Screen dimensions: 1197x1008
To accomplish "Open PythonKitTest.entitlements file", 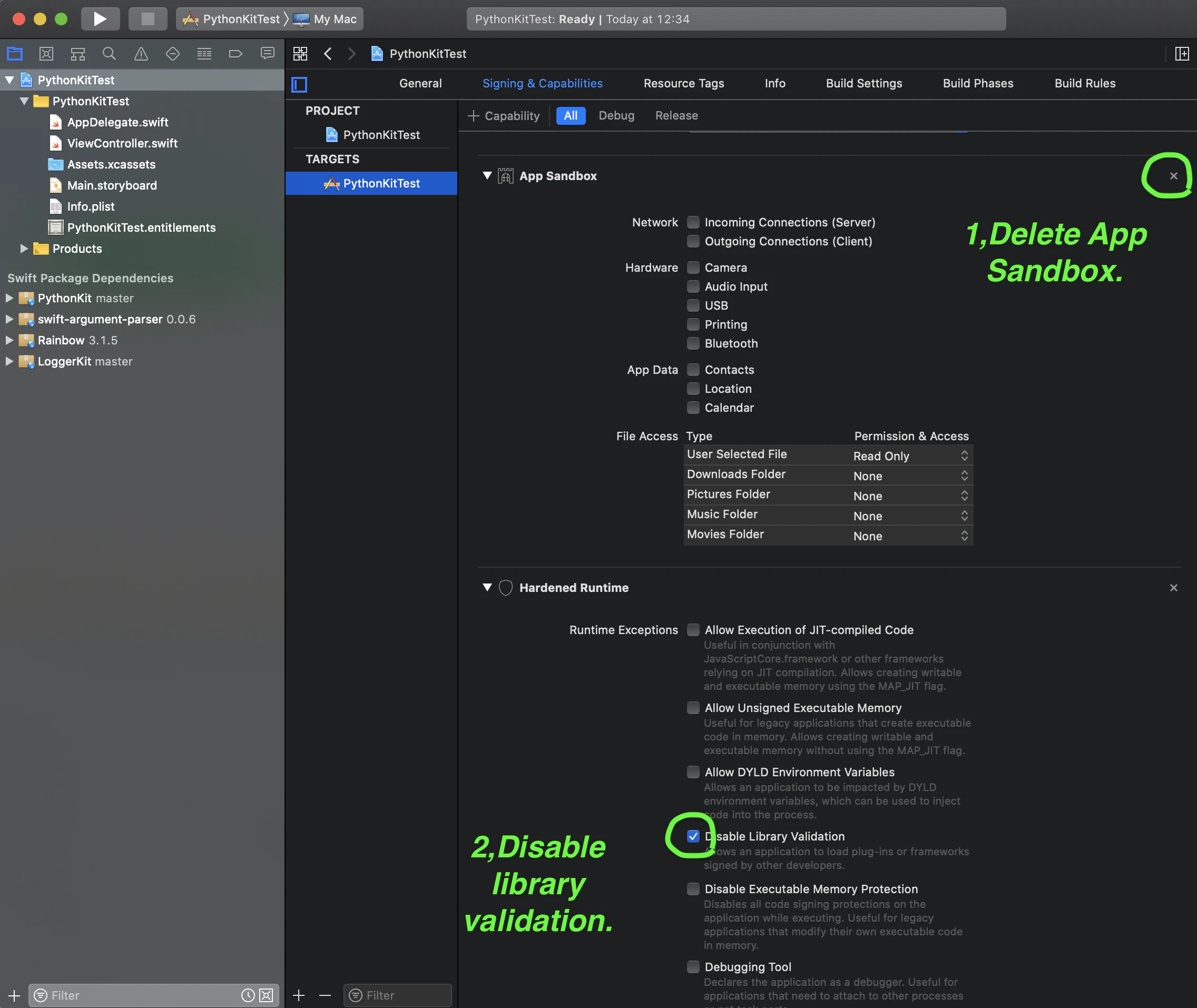I will coord(141,228).
